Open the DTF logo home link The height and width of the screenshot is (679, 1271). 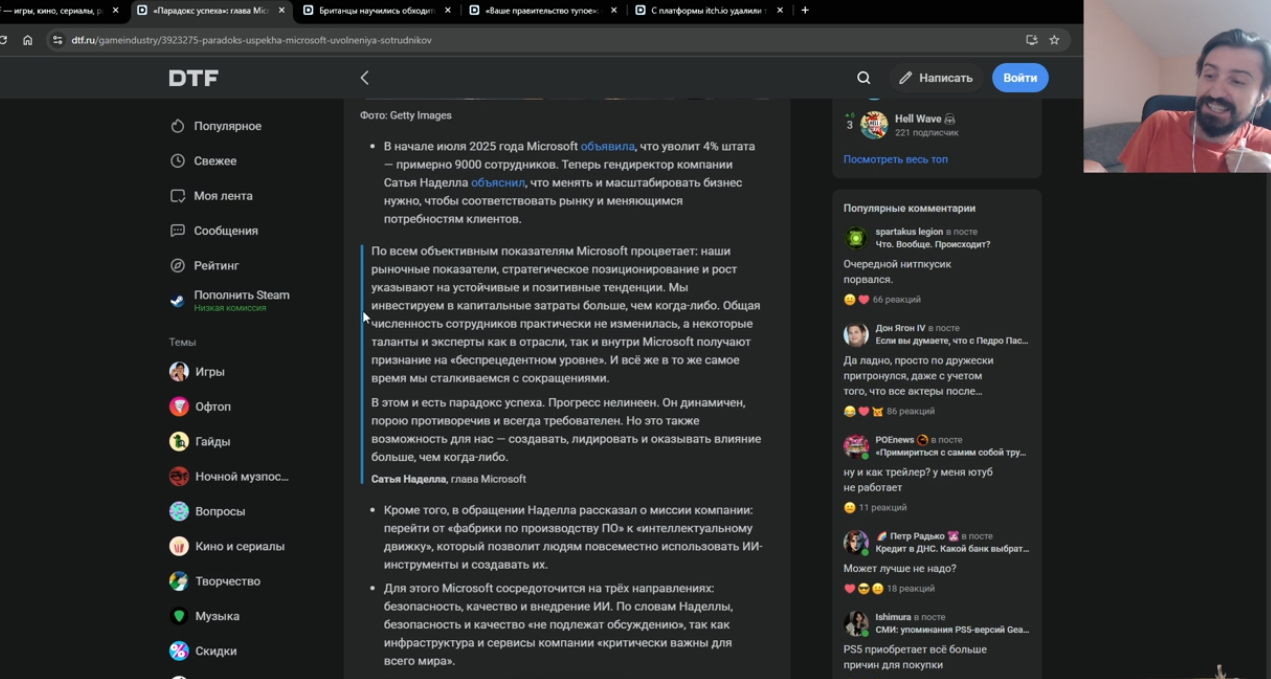193,78
